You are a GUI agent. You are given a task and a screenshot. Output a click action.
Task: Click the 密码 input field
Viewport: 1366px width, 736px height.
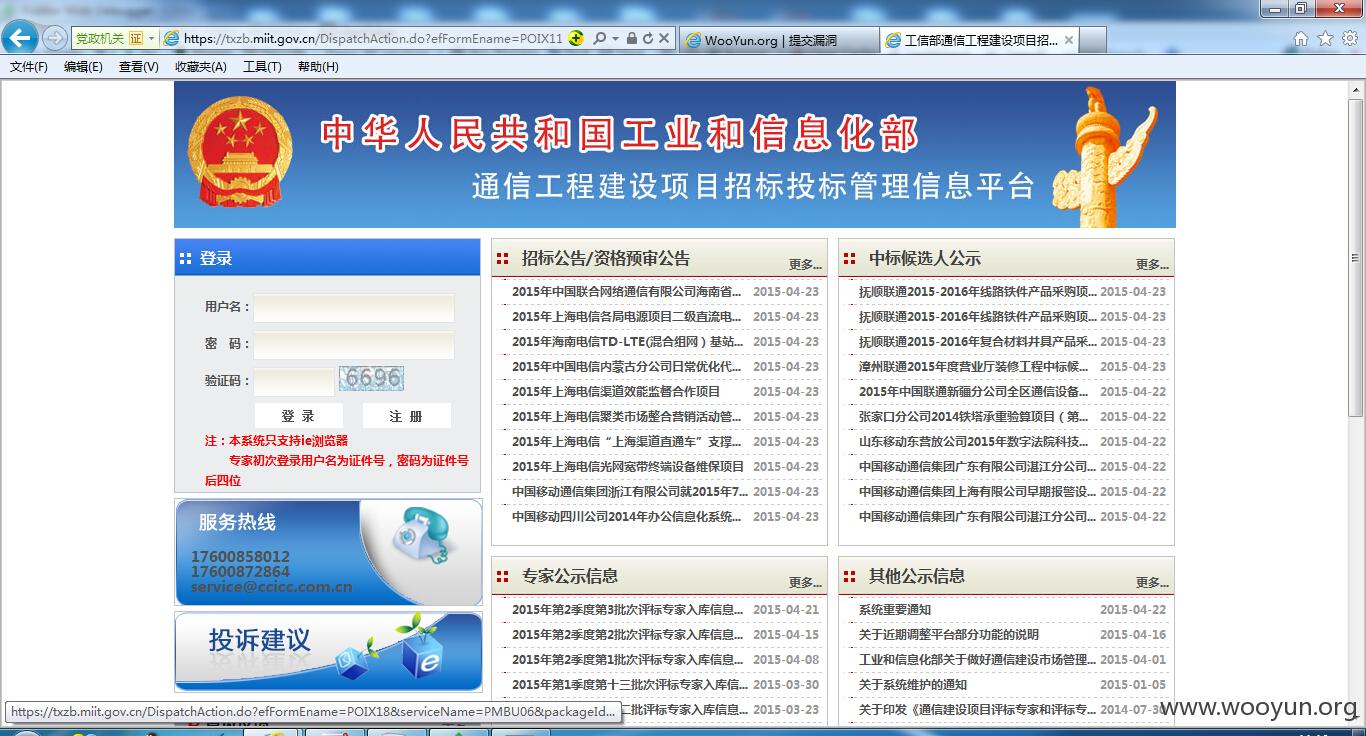click(354, 345)
